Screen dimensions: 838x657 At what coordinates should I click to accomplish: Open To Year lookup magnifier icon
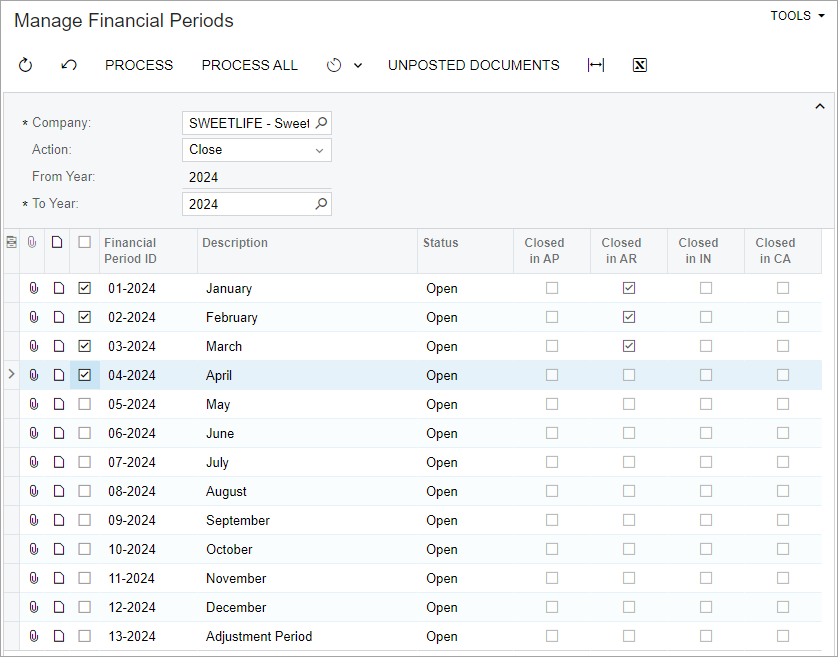[x=321, y=204]
